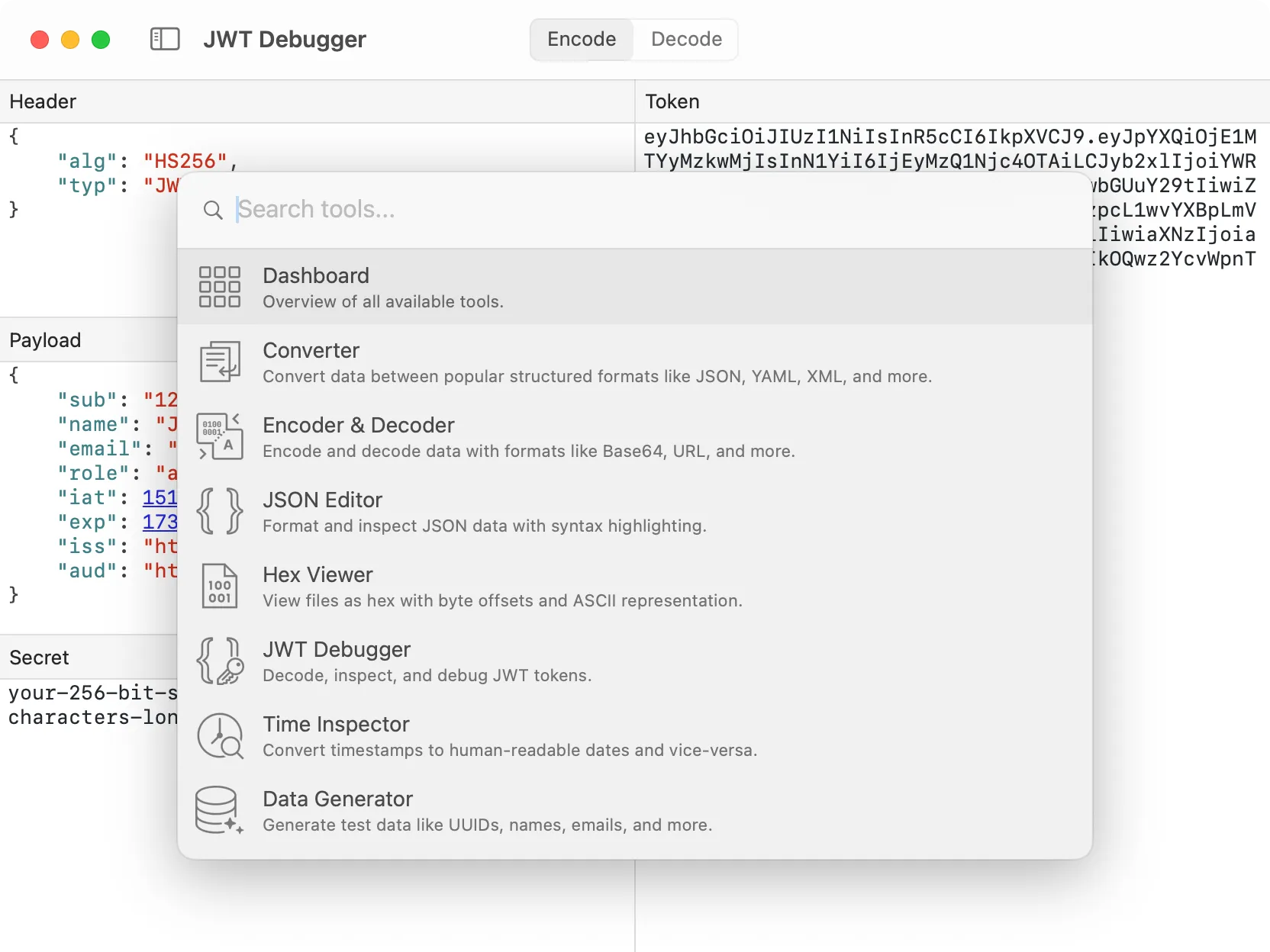Switch to Decode mode
This screenshot has height=952, width=1270.
[x=686, y=39]
